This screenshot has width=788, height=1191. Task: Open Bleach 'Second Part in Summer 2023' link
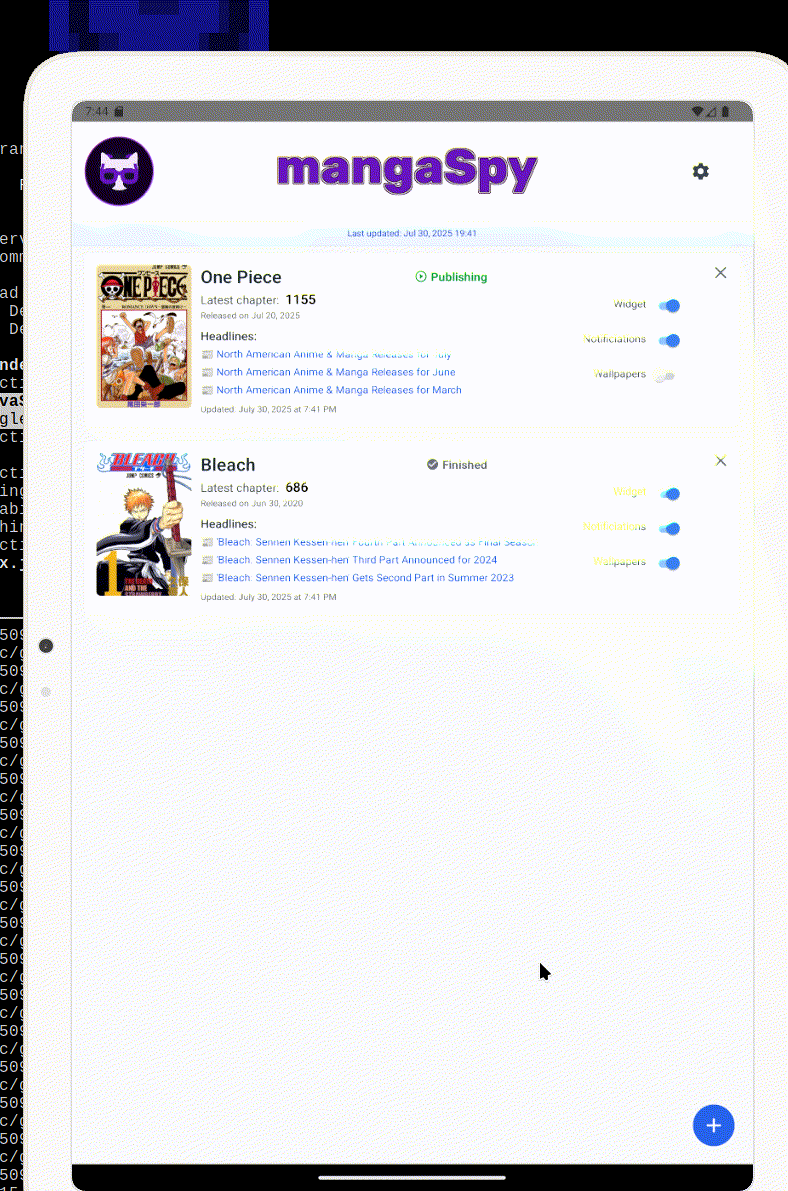click(x=364, y=578)
